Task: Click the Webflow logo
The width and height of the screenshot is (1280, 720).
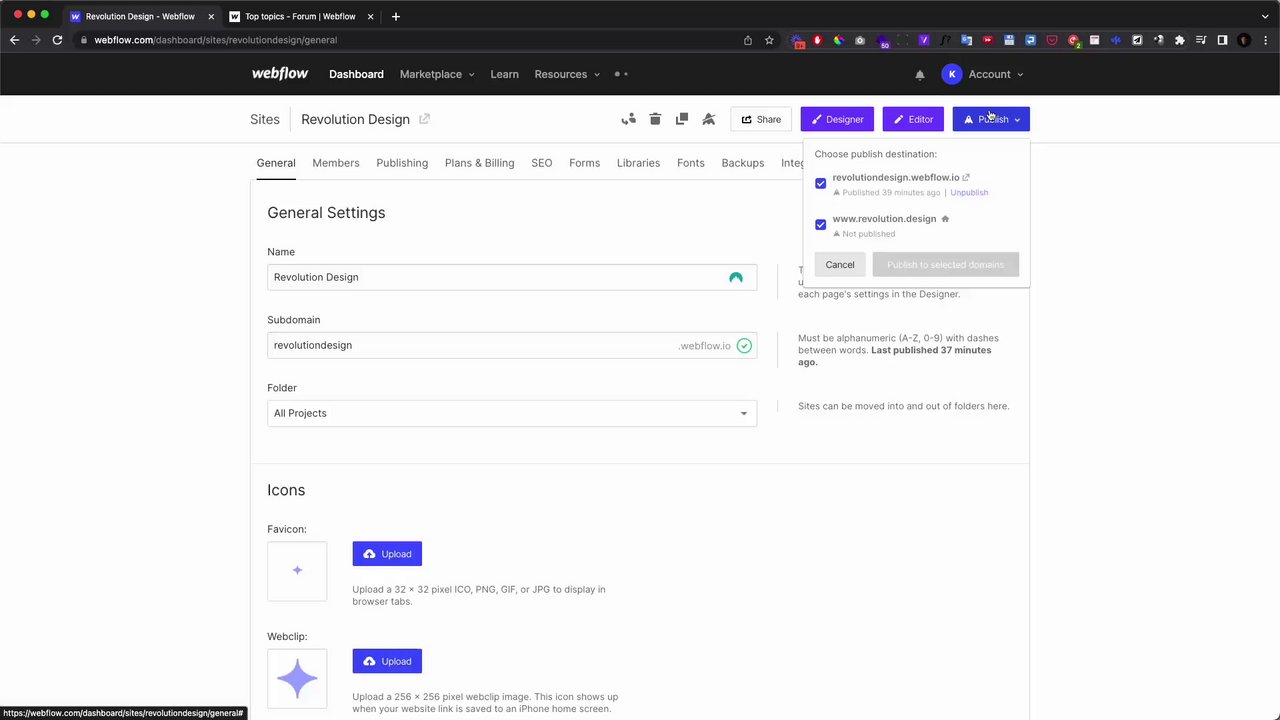Action: pos(280,74)
